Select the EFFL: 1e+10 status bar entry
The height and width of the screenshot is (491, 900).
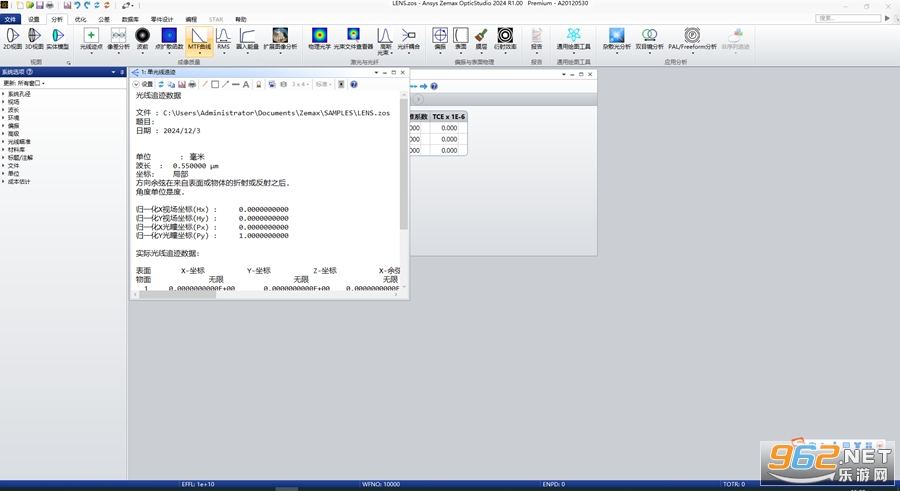point(198,484)
